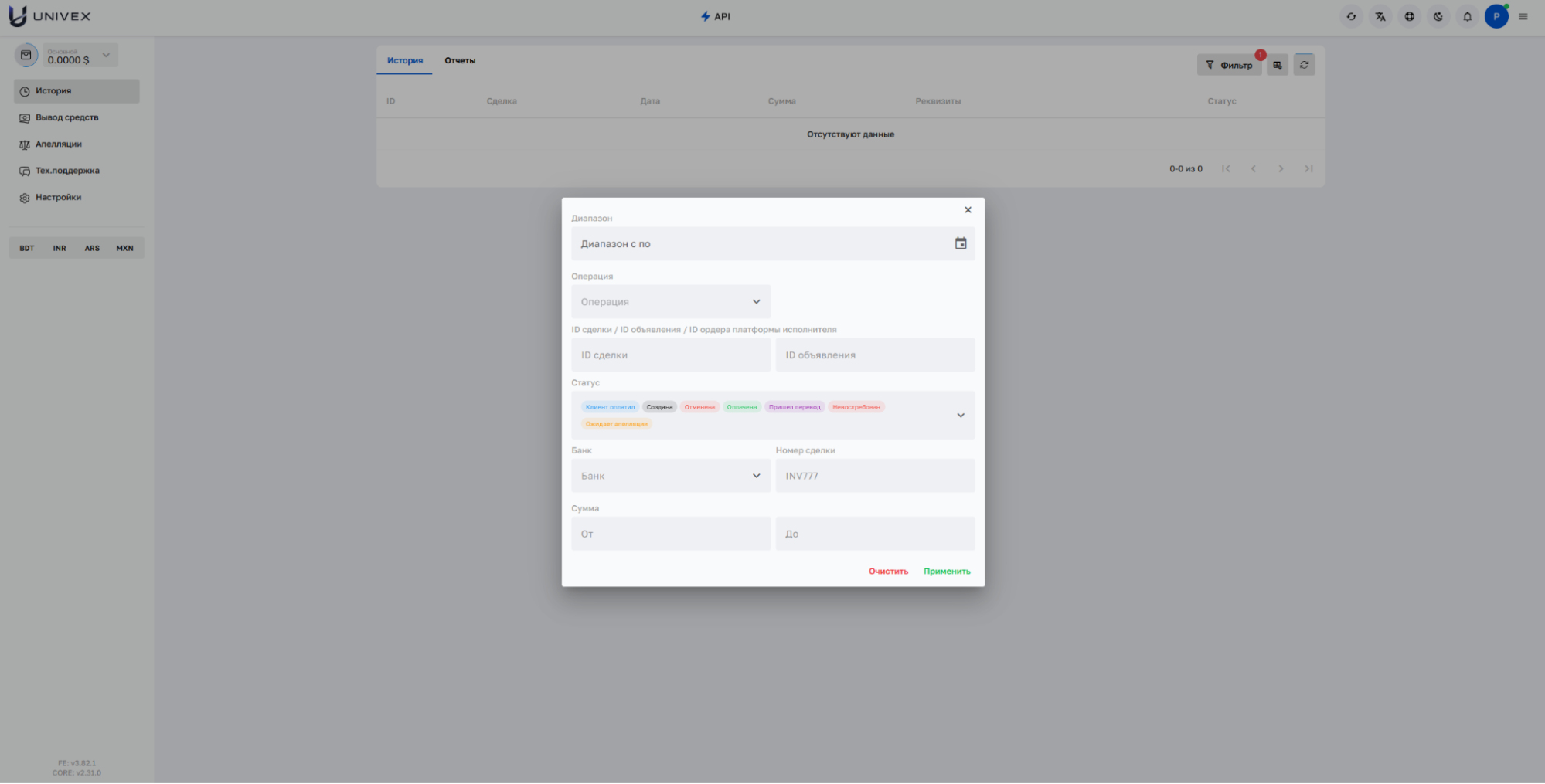The height and width of the screenshot is (784, 1545).
Task: Open the language translation icon
Action: 1380,16
